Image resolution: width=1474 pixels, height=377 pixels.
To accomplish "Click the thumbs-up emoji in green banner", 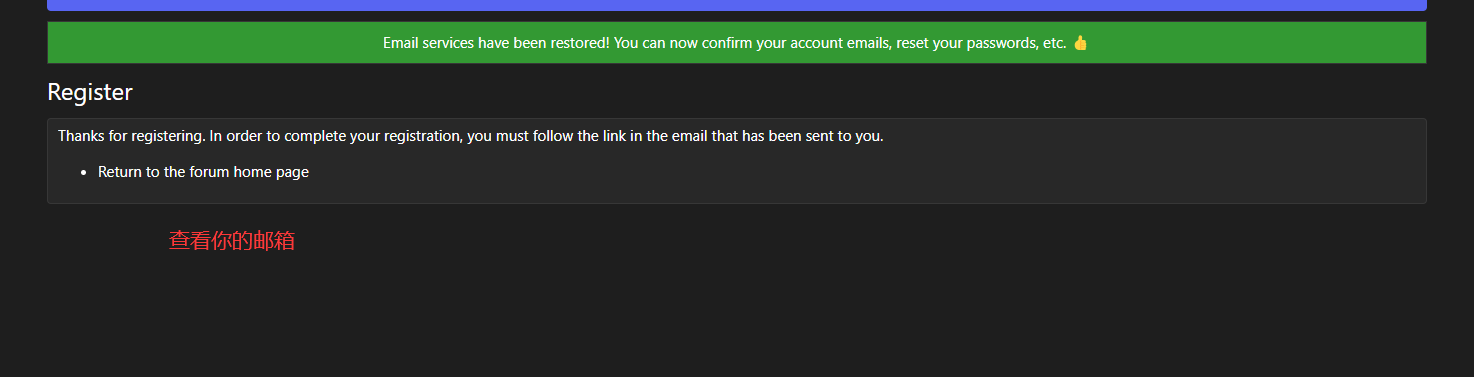I will click(1080, 43).
